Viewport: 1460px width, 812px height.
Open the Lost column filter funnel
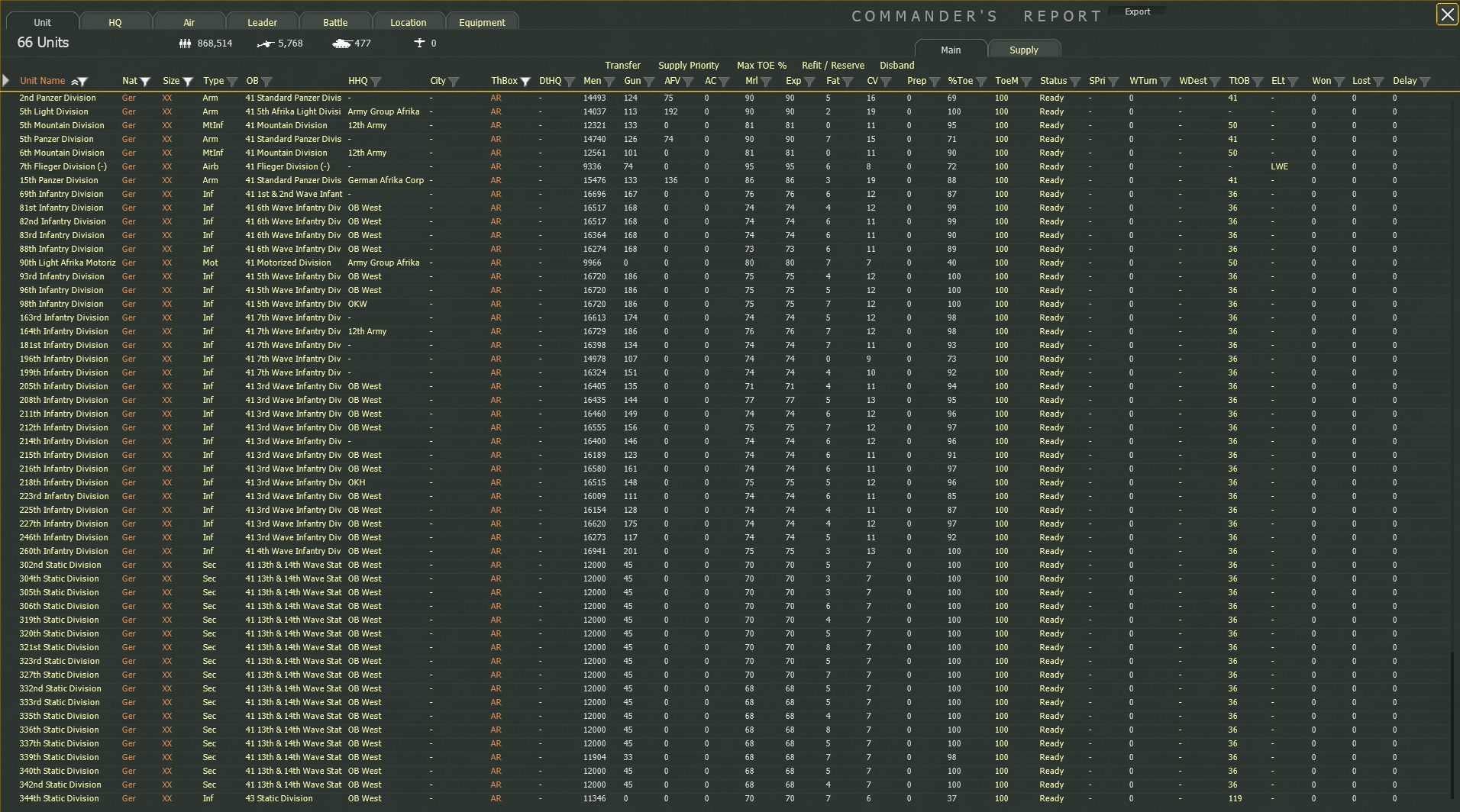pyautogui.click(x=1378, y=82)
